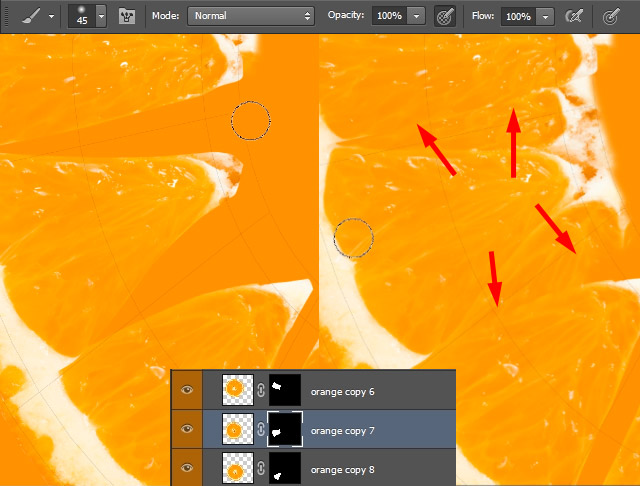Click the layer name orange copy 8
This screenshot has width=640, height=486.
pos(342,470)
